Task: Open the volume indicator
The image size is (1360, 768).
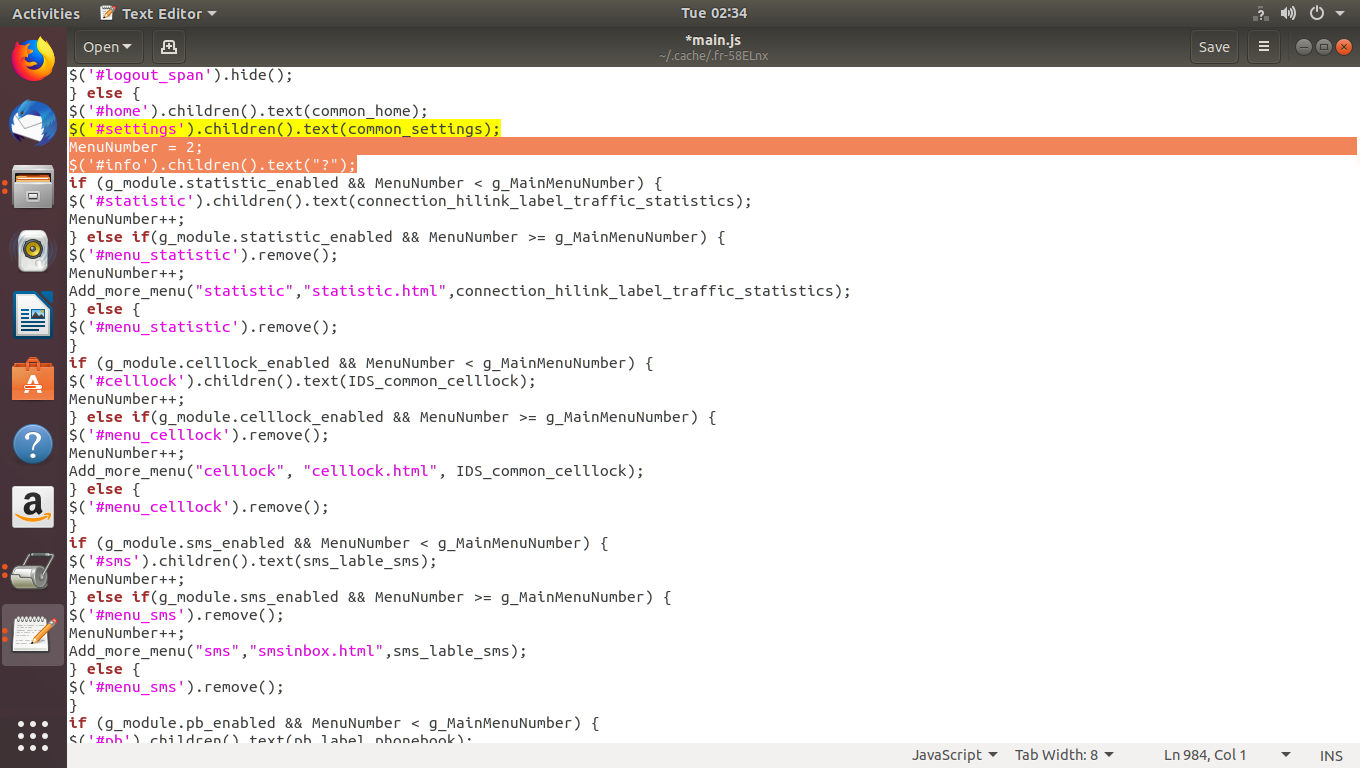Action: coord(1288,13)
